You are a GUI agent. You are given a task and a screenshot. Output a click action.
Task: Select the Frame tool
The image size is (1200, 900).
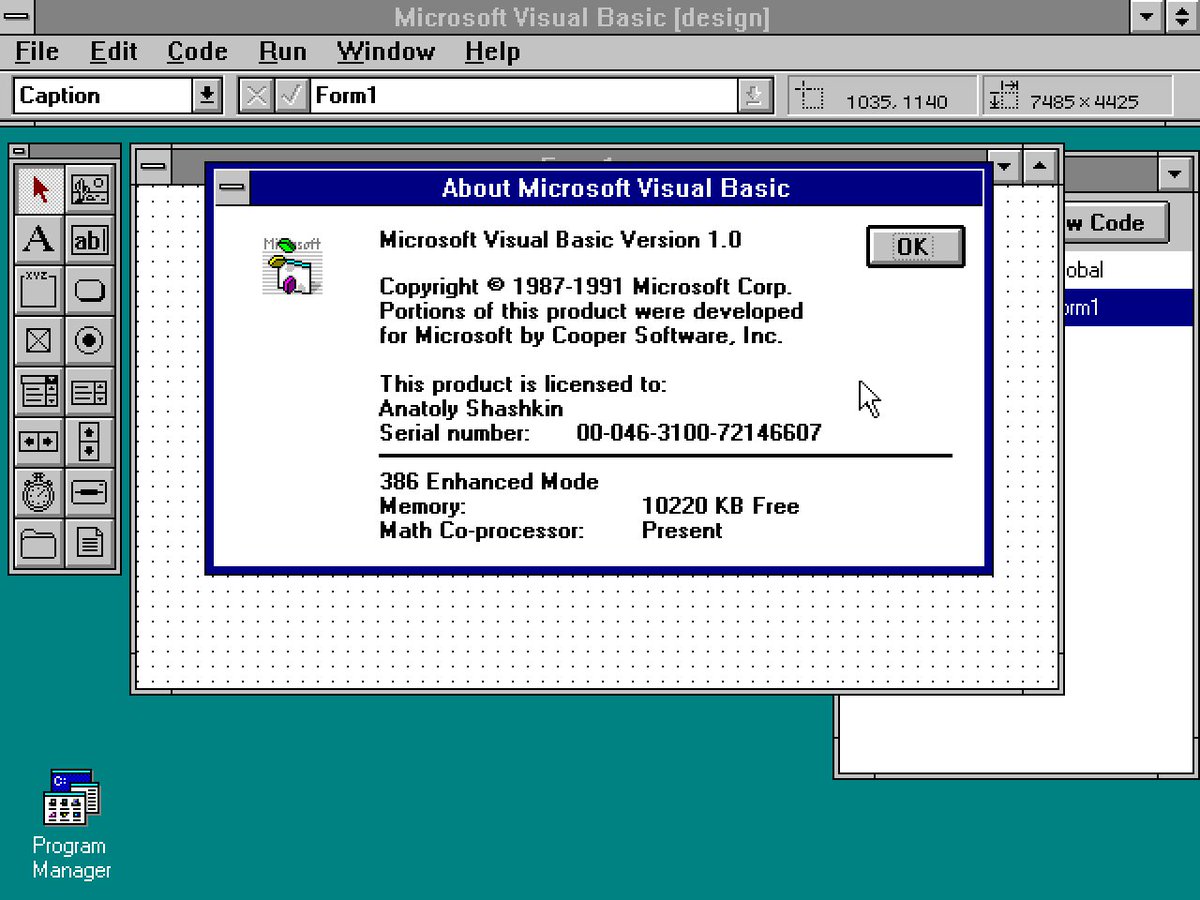[40, 290]
